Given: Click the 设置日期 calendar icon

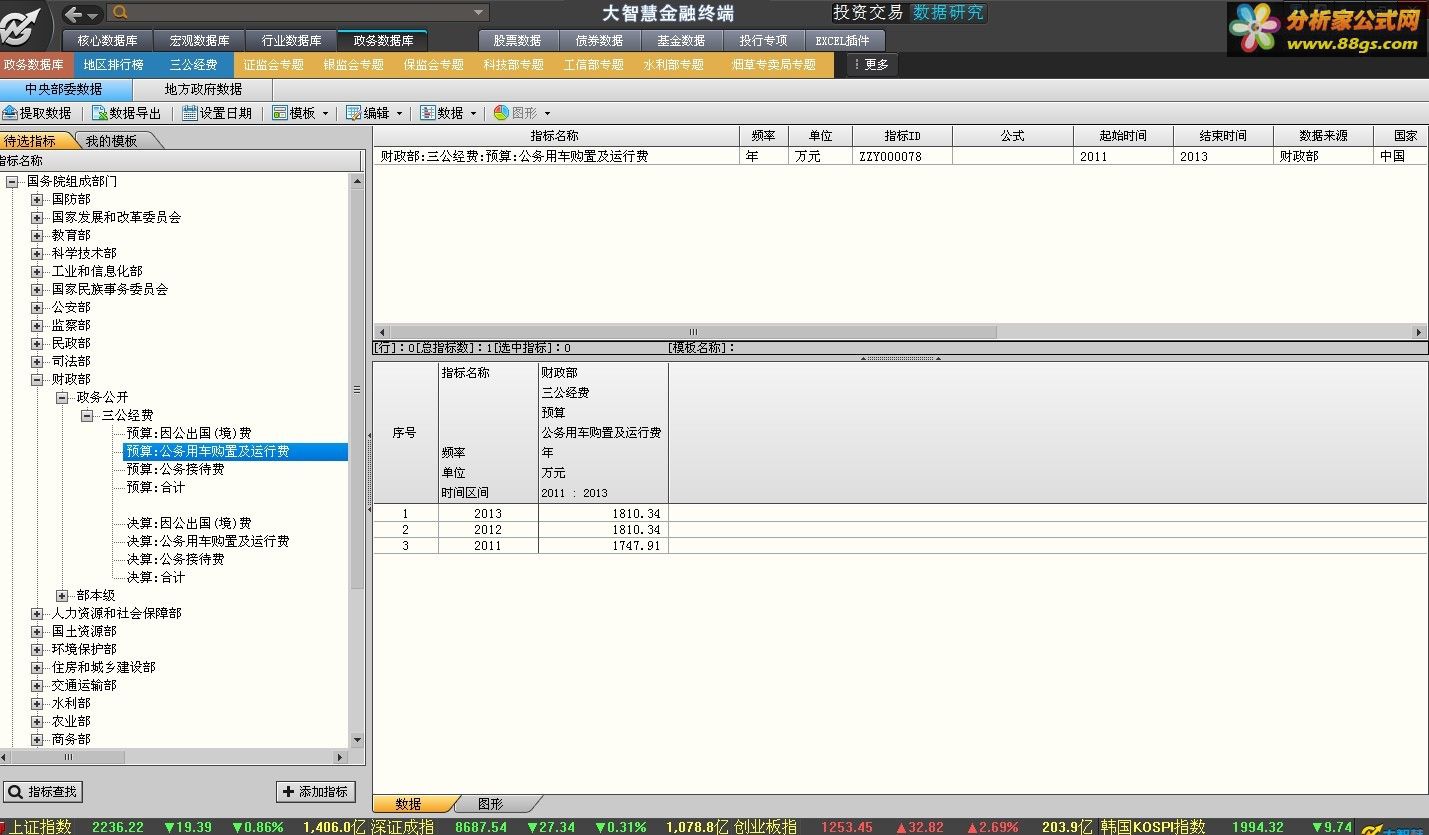Looking at the screenshot, I should [x=189, y=113].
